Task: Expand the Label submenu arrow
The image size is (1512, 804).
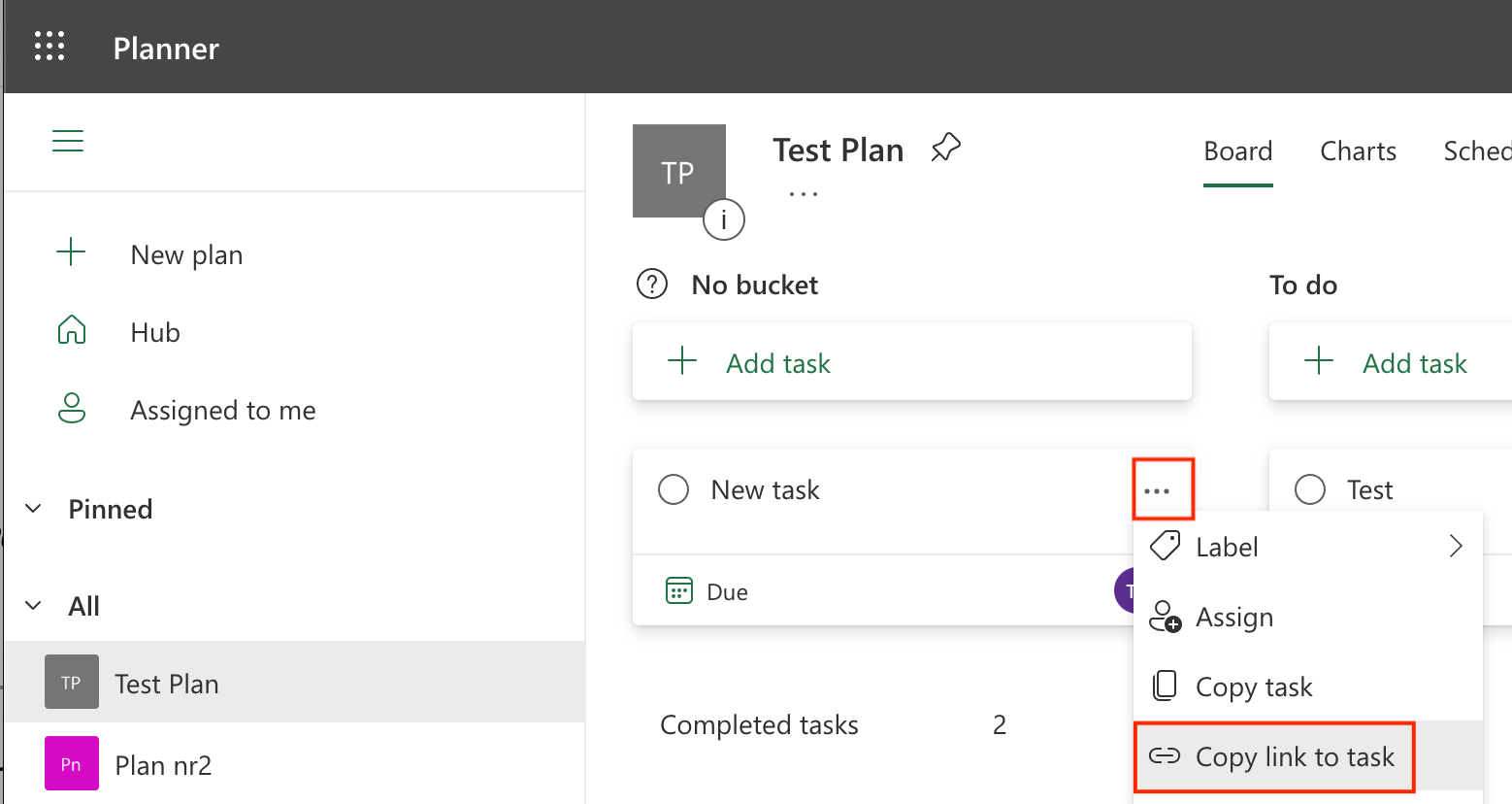Action: 1456,546
